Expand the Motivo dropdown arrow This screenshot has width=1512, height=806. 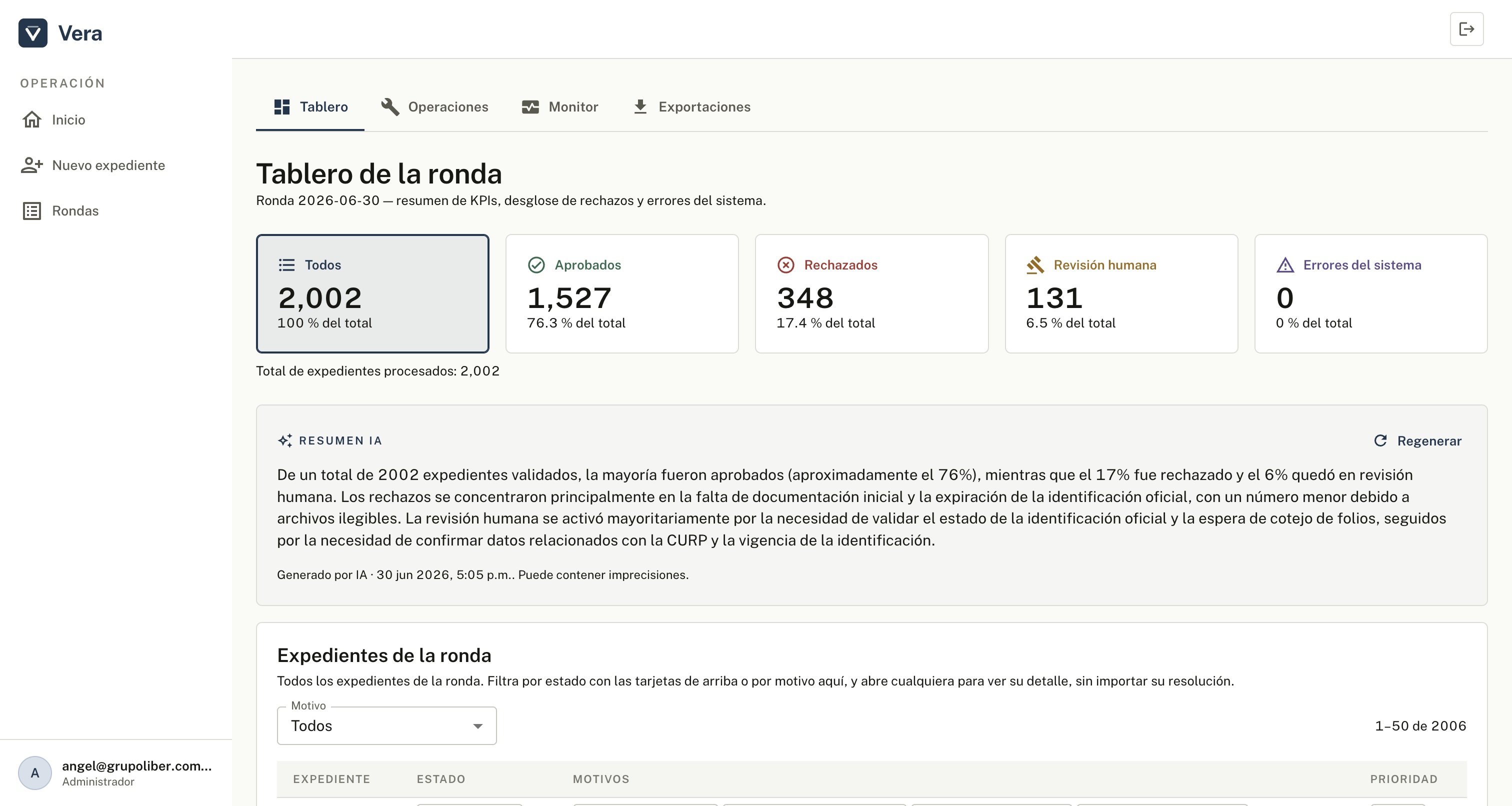tap(478, 726)
